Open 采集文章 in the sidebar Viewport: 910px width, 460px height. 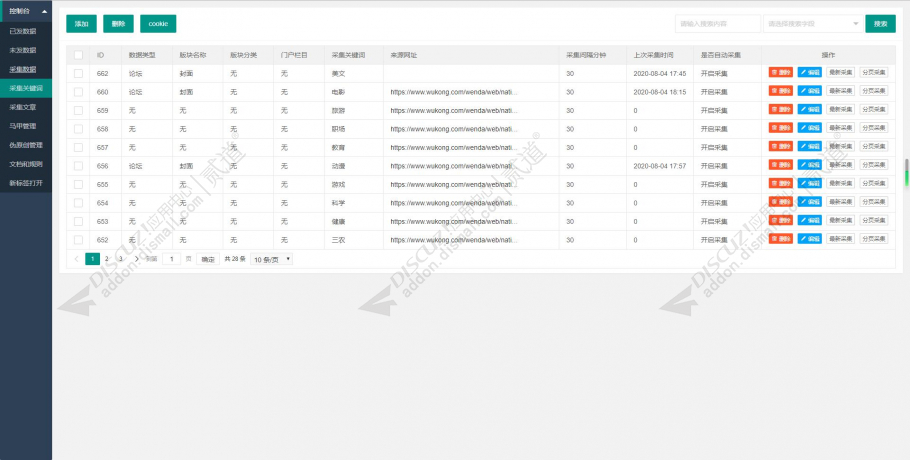coord(26,107)
